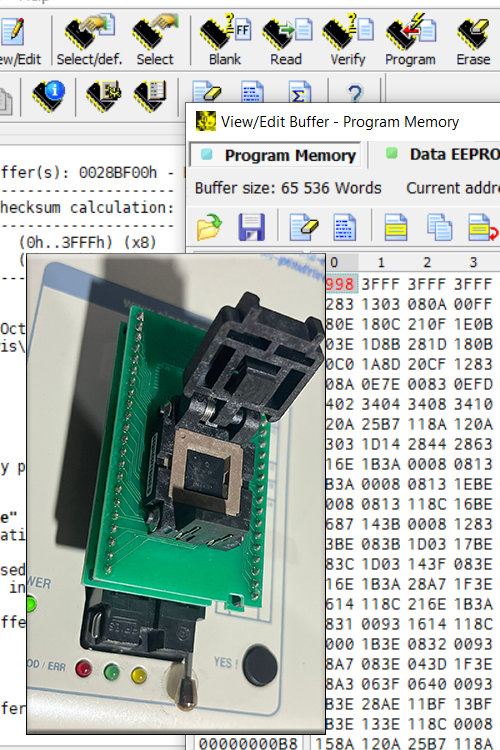Load file with open folder icon in buffer
Viewport: 500px width, 750px height.
pos(209,227)
